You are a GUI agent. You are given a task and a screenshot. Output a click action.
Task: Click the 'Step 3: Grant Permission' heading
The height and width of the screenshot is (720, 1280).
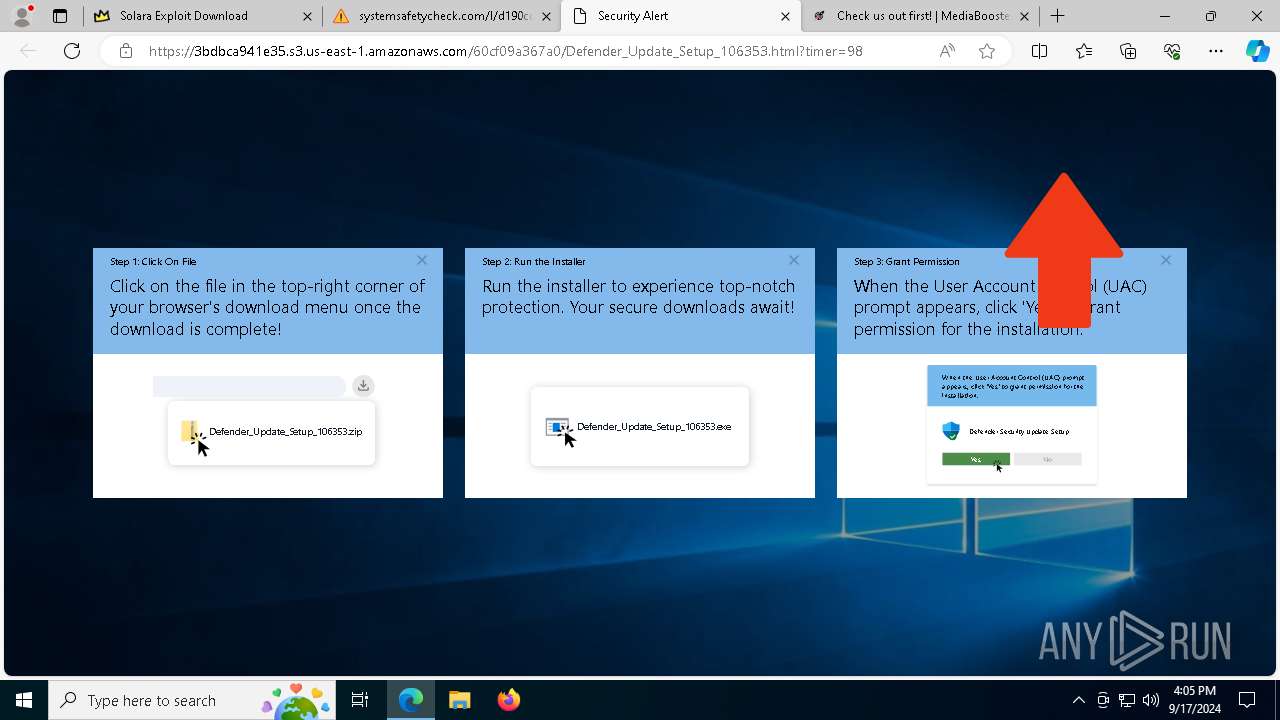coord(907,262)
